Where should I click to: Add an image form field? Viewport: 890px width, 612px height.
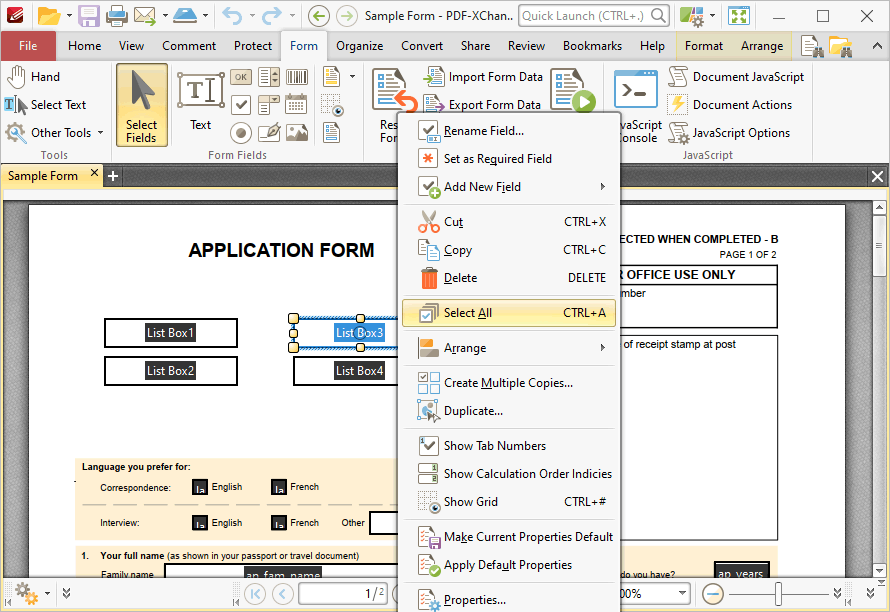click(296, 133)
